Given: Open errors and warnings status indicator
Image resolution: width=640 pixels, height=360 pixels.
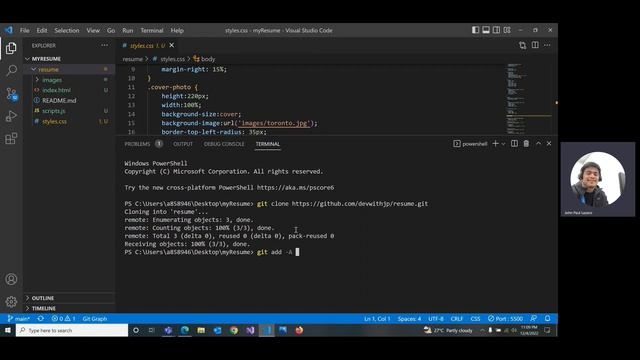Looking at the screenshot, I should tap(63, 319).
